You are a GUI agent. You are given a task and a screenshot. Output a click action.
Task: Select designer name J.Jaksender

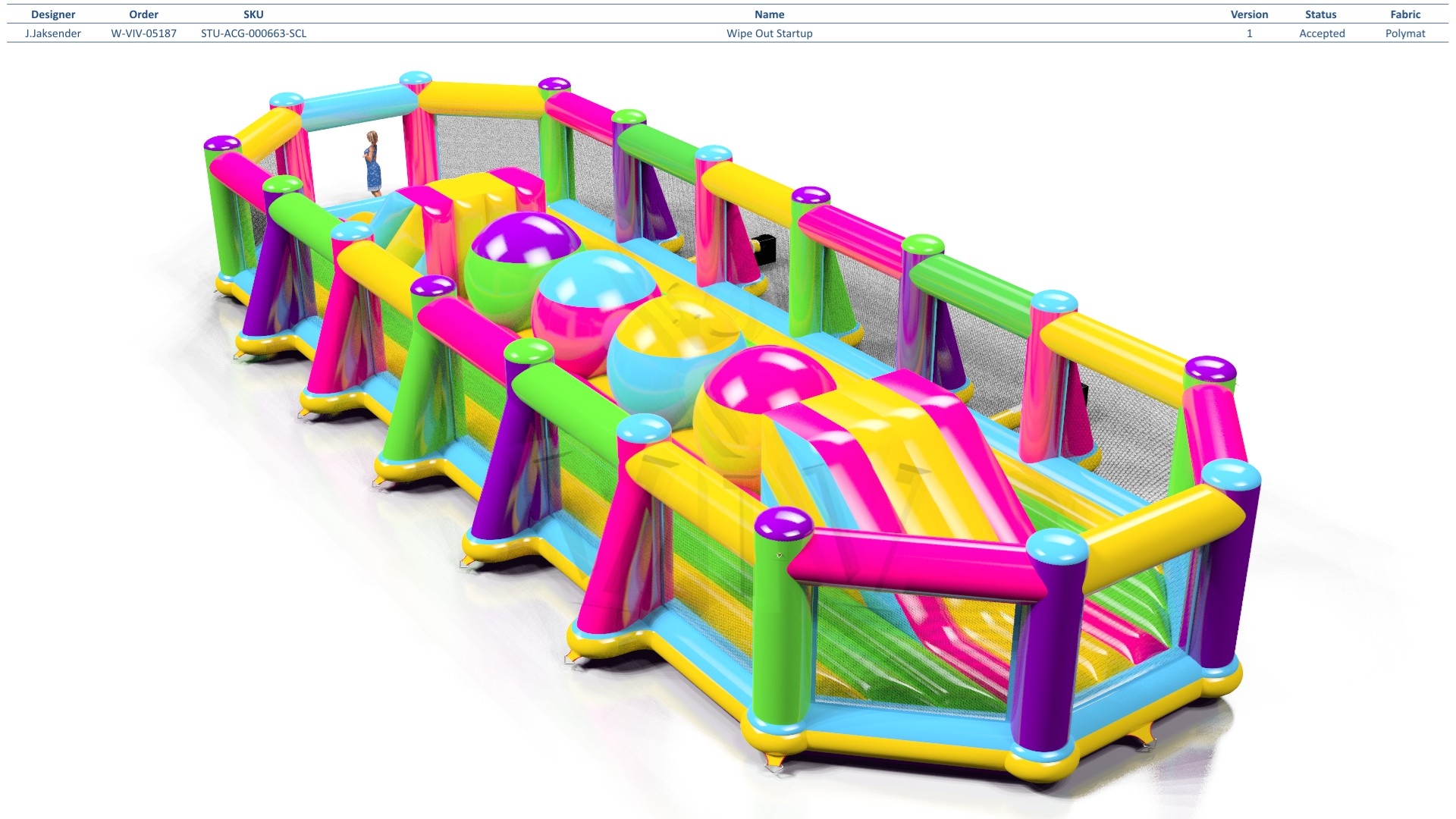point(53,33)
